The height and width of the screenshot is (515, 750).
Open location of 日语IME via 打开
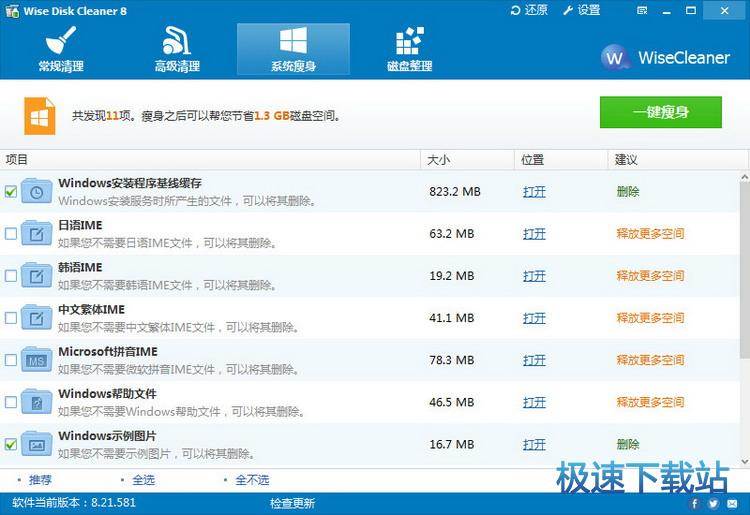click(x=534, y=234)
